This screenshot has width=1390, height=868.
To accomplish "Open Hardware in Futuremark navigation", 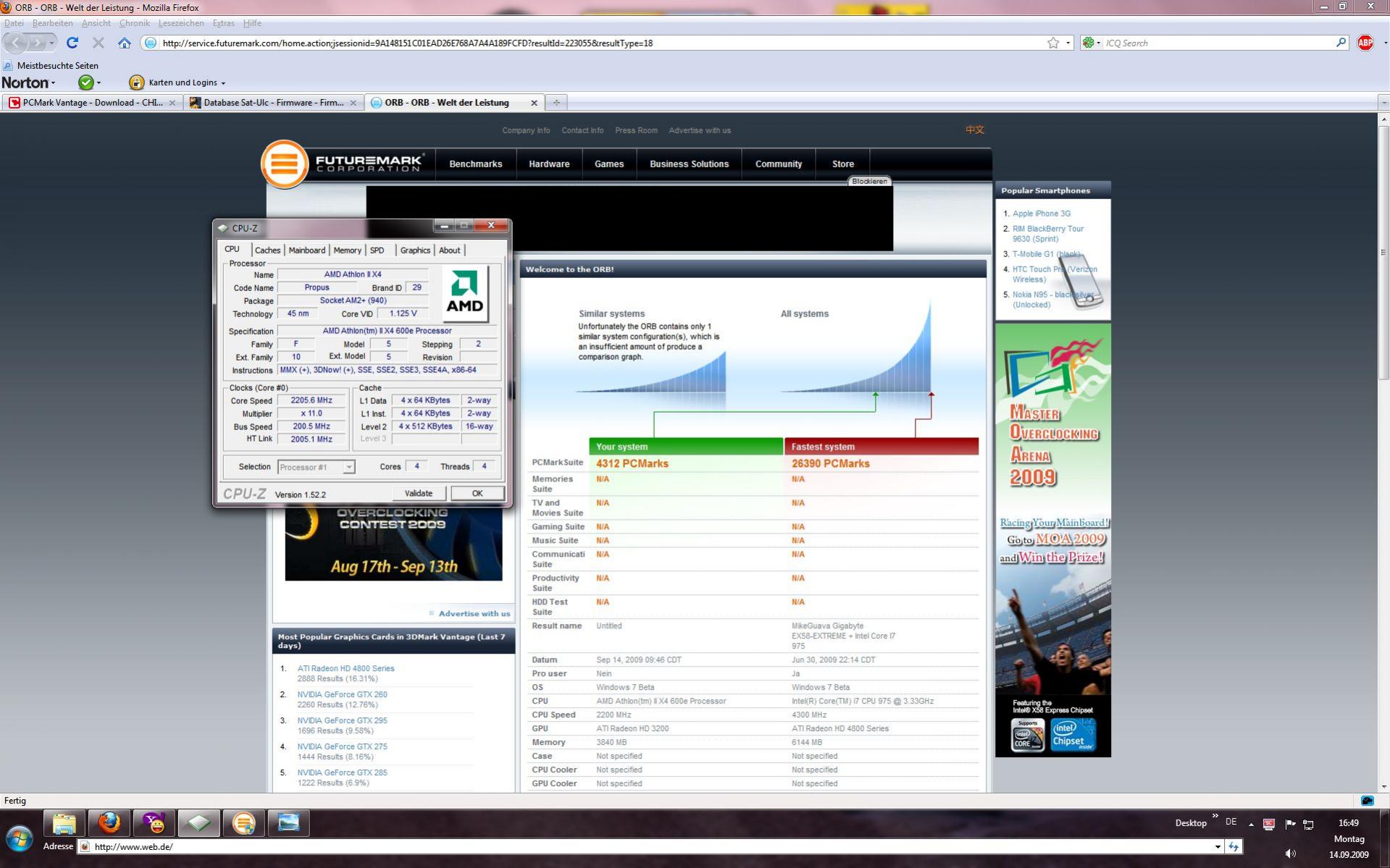I will click(549, 164).
